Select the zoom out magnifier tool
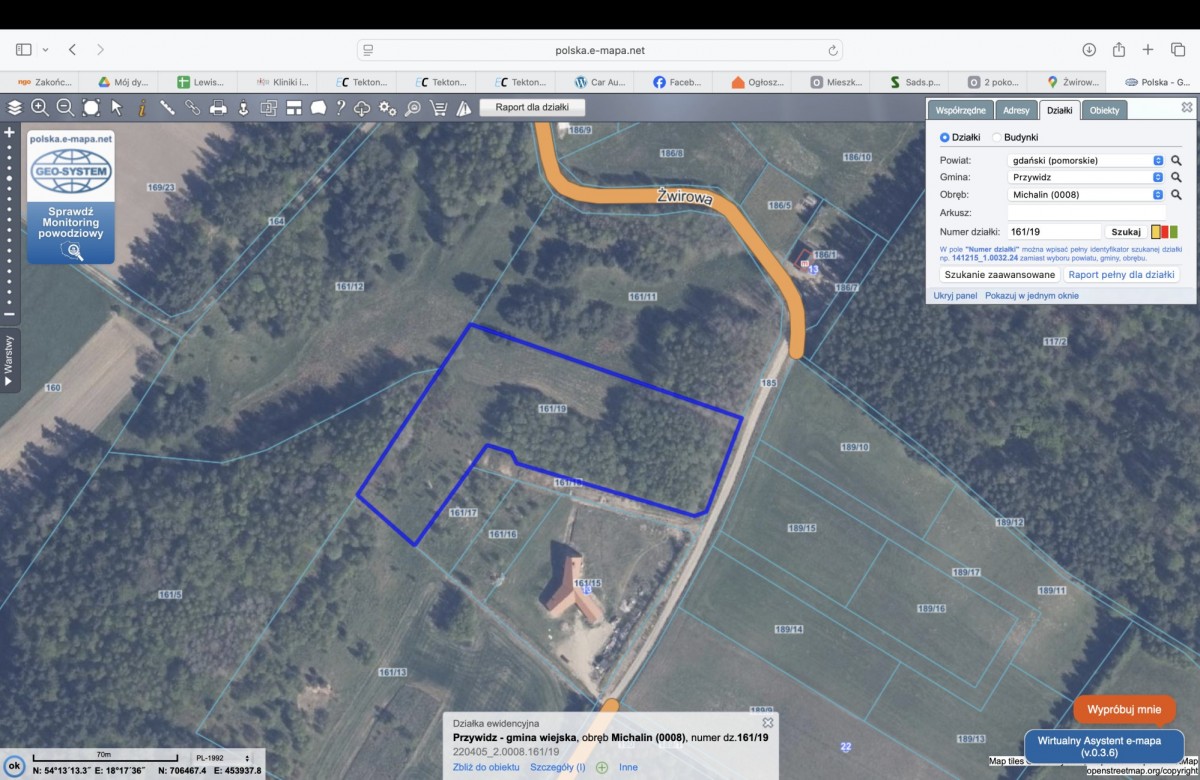The height and width of the screenshot is (780, 1200). click(x=65, y=108)
